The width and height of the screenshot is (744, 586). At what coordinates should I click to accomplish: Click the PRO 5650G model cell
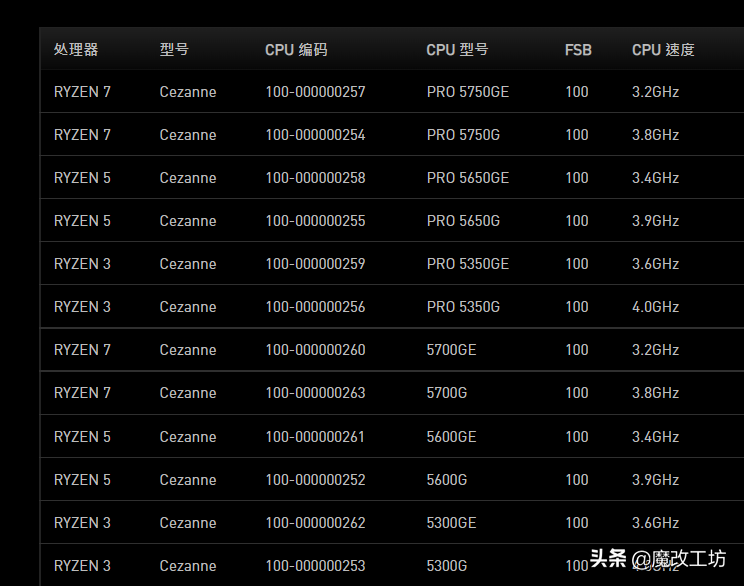point(463,221)
